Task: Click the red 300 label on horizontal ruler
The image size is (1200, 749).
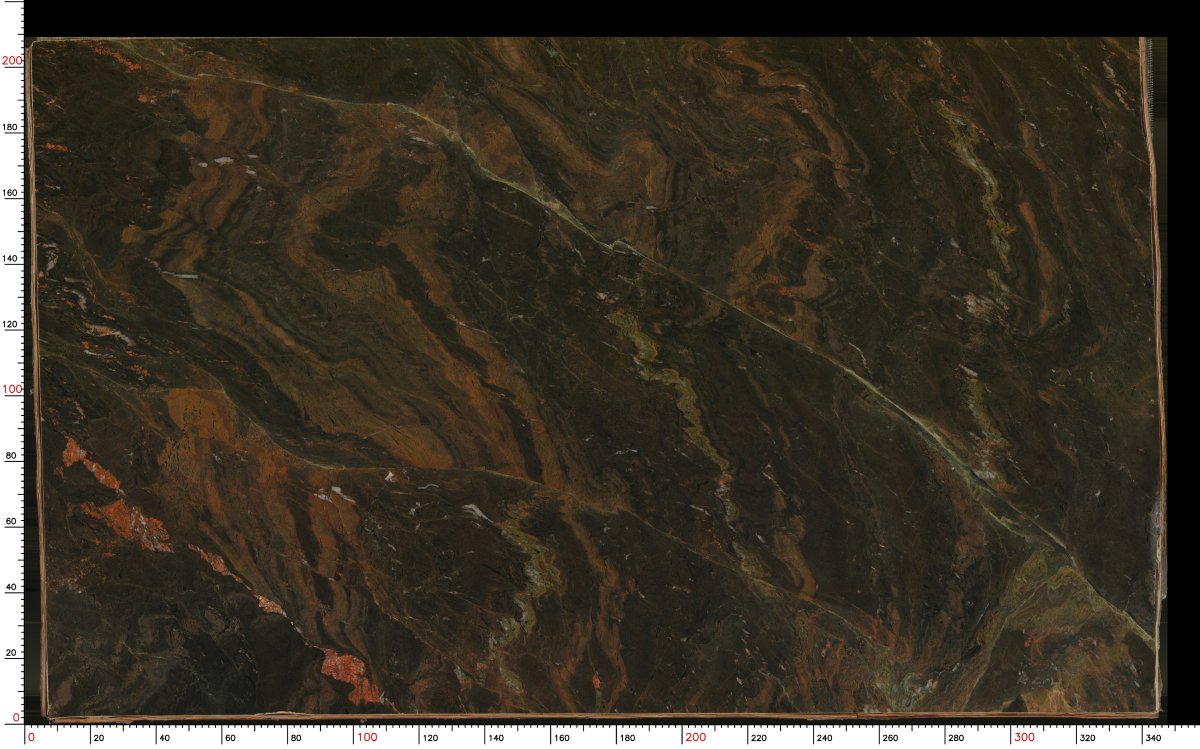Action: pyautogui.click(x=1024, y=738)
